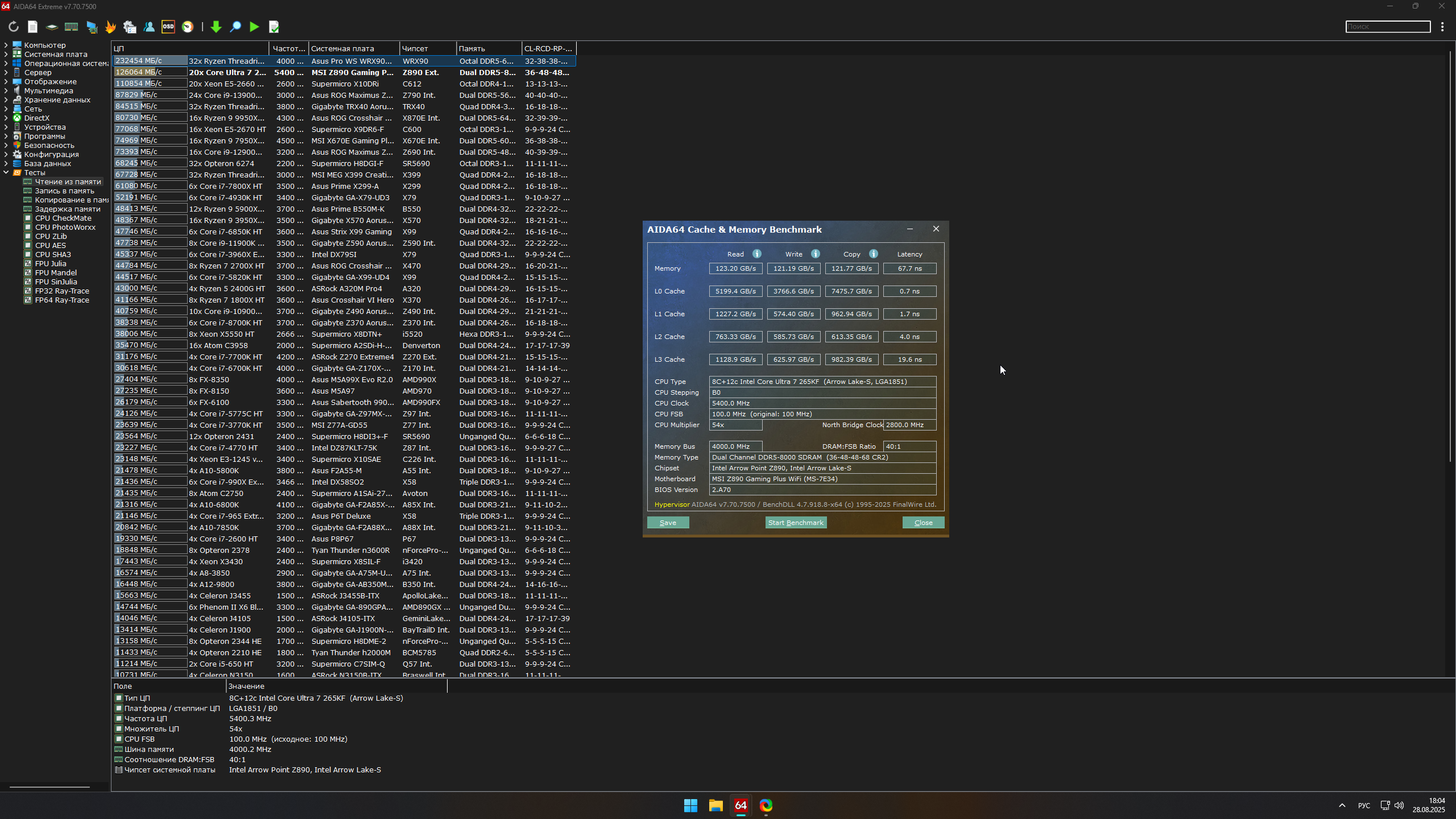This screenshot has height=819, width=1456.
Task: Select Задержка памяти in tests list
Action: 67,209
